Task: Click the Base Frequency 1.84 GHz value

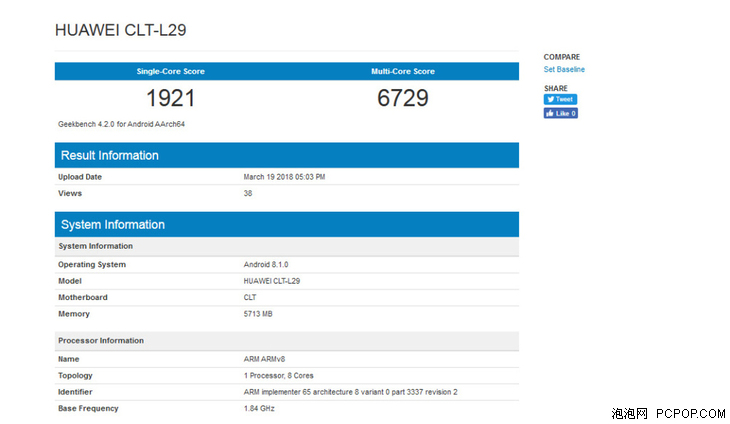Action: tap(259, 409)
